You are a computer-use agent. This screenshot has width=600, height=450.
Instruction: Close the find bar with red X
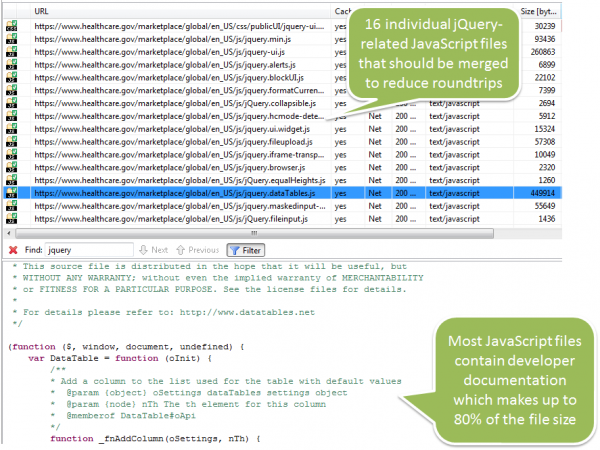(x=13, y=250)
